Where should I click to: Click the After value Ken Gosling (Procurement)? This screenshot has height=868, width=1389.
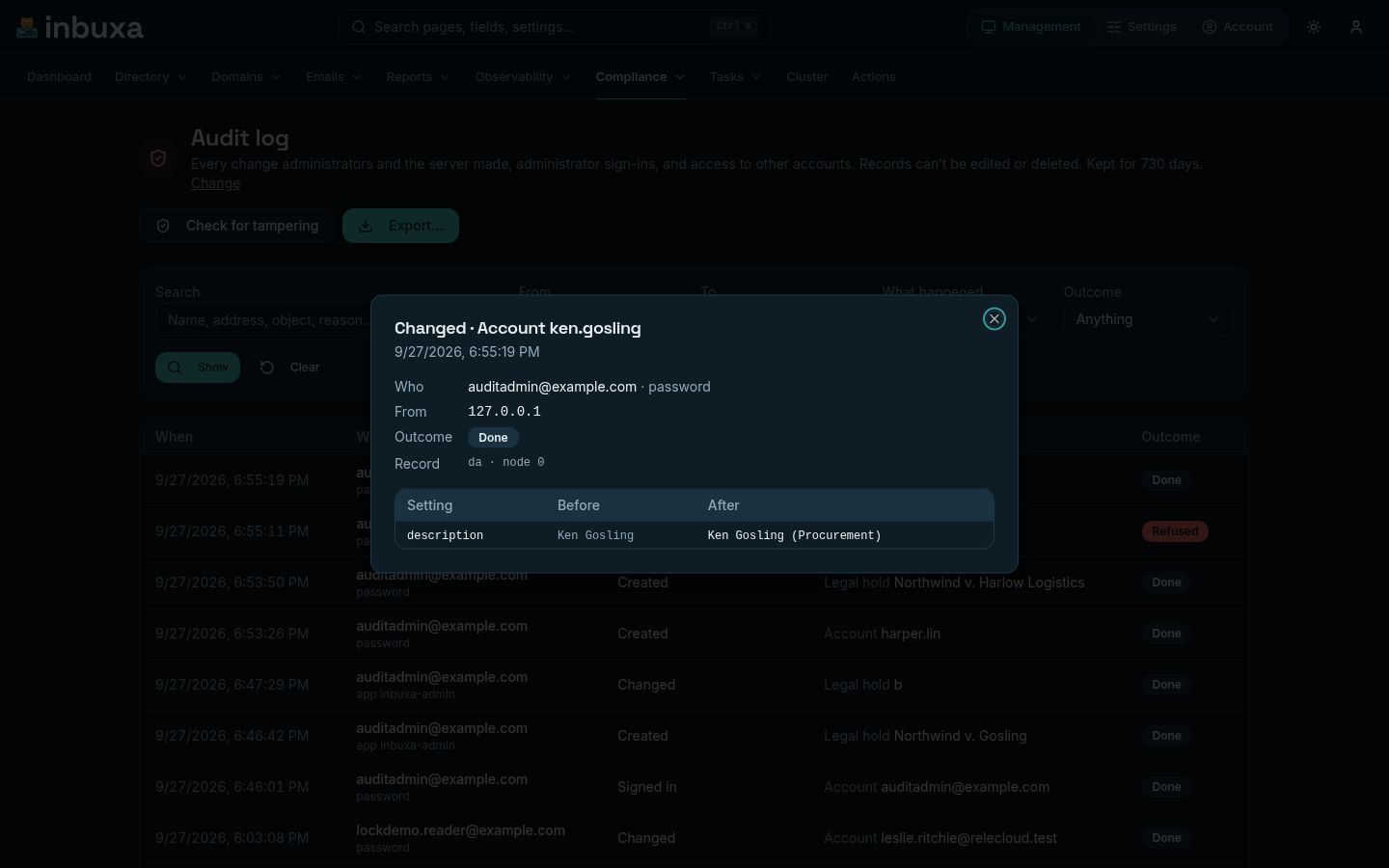pyautogui.click(x=795, y=535)
